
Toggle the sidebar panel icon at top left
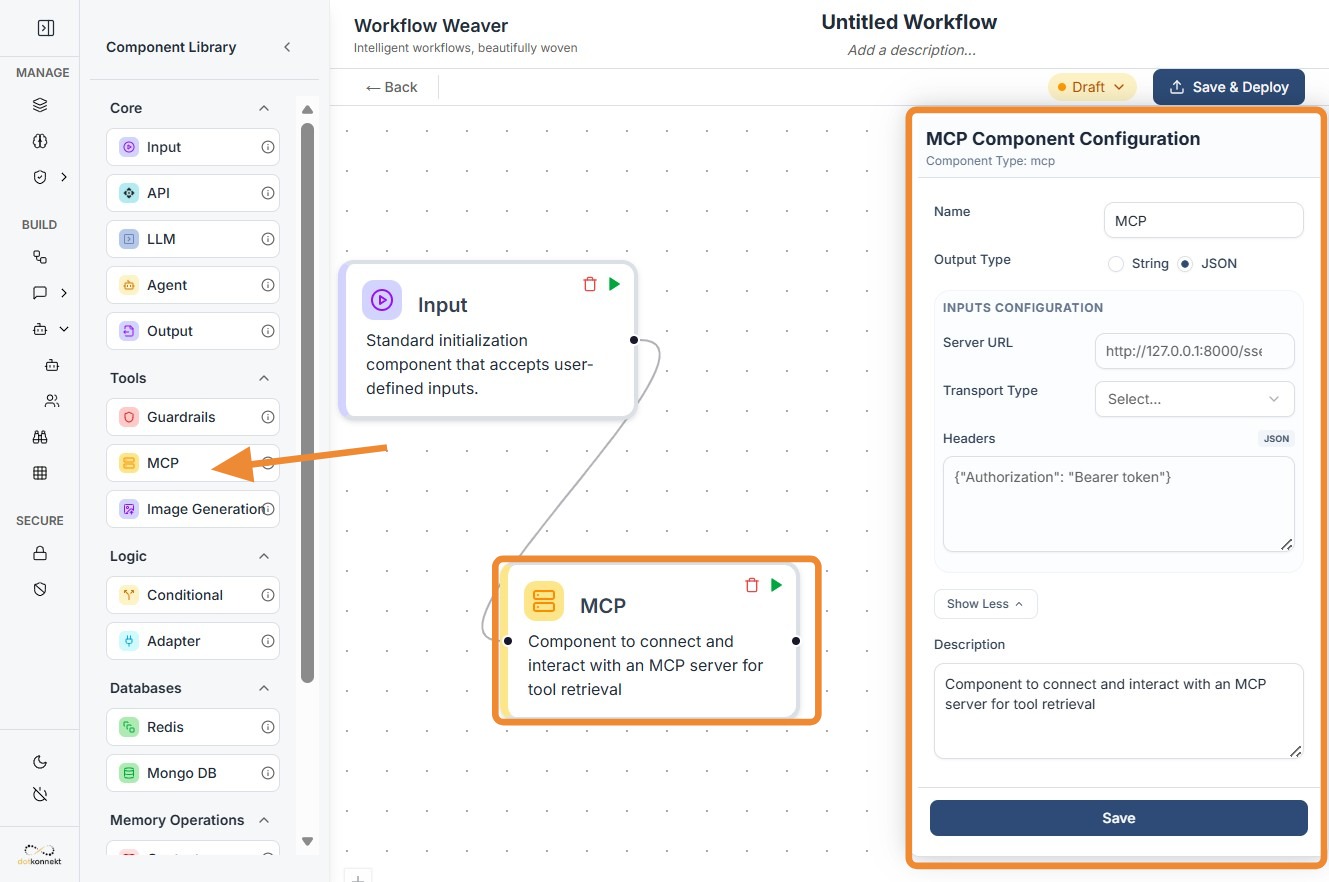pos(46,28)
